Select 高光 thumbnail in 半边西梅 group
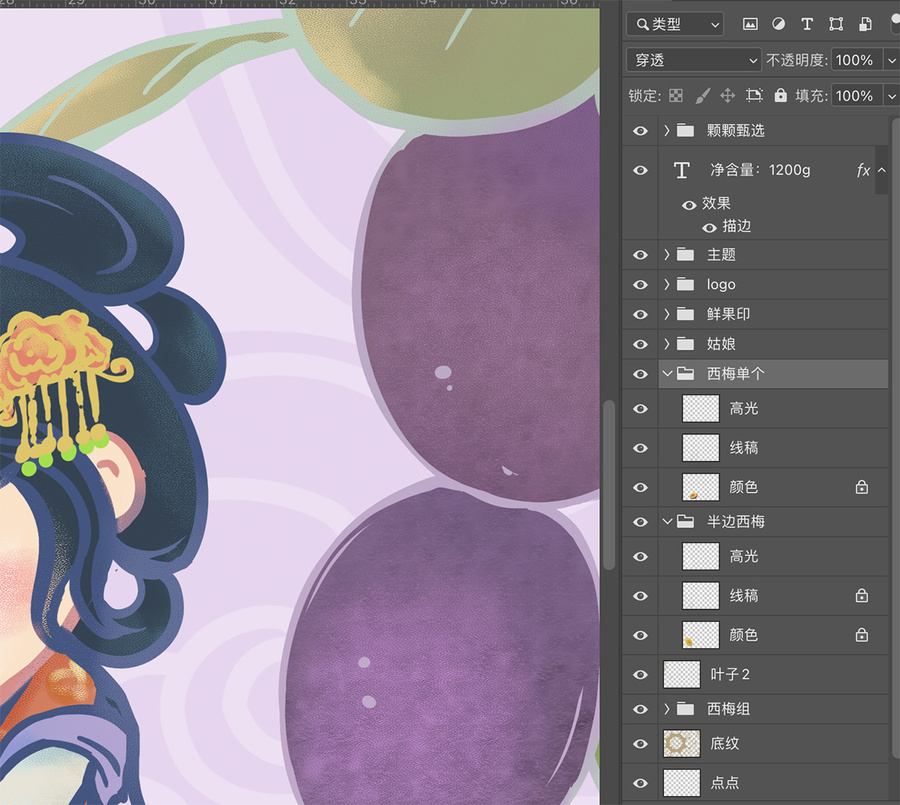The width and height of the screenshot is (900, 805). click(x=700, y=556)
